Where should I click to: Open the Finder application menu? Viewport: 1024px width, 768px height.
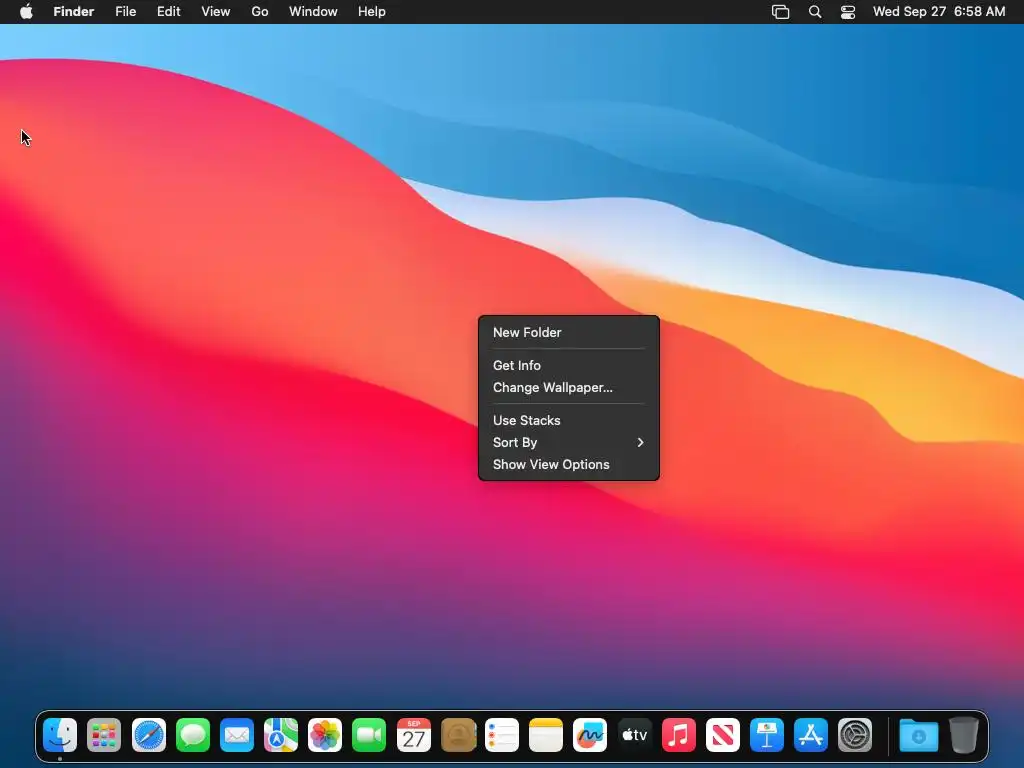point(74,12)
